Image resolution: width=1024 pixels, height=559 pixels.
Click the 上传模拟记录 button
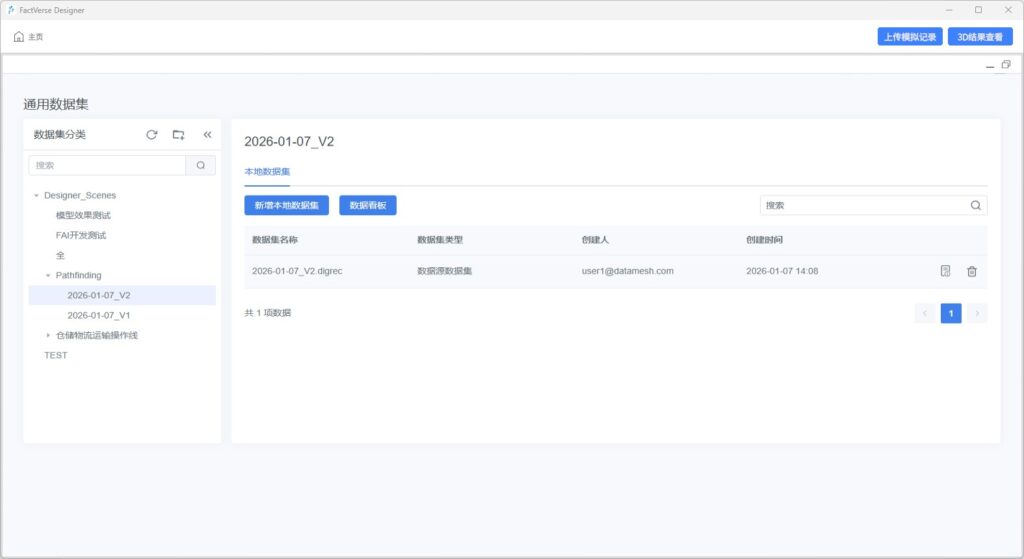pyautogui.click(x=909, y=37)
